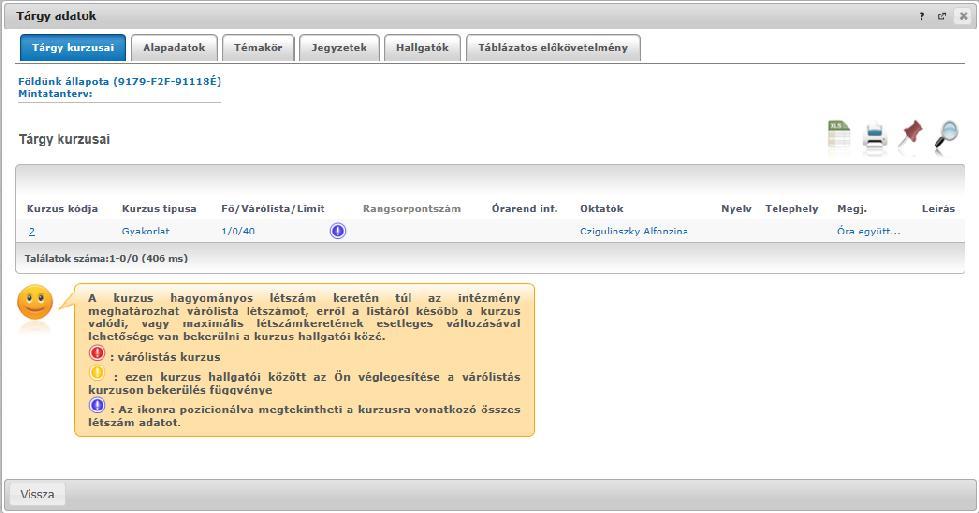
Task: Open search with the magnifier icon
Action: pyautogui.click(x=947, y=135)
